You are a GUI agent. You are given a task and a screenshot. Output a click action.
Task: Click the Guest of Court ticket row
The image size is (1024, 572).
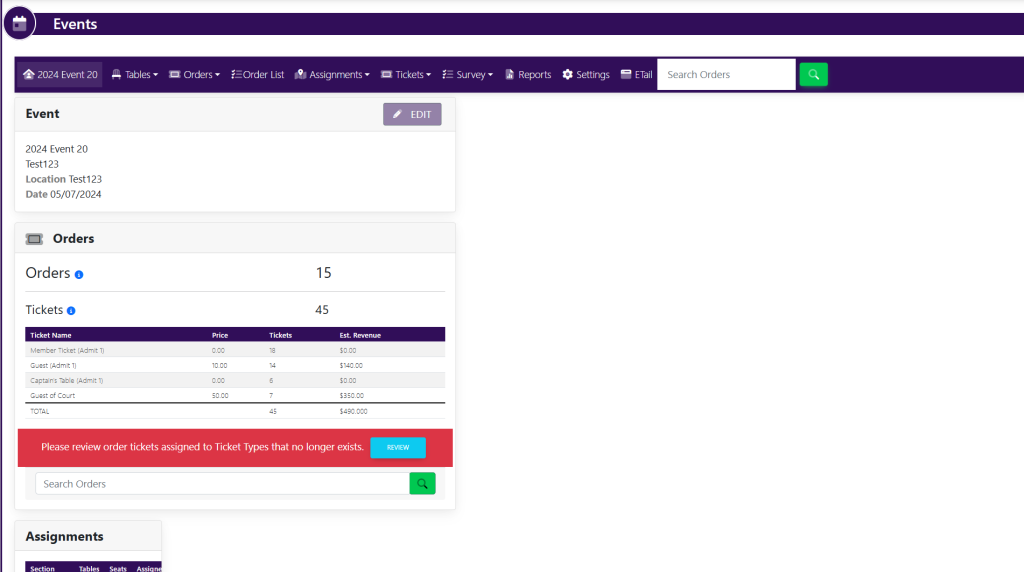[235, 396]
